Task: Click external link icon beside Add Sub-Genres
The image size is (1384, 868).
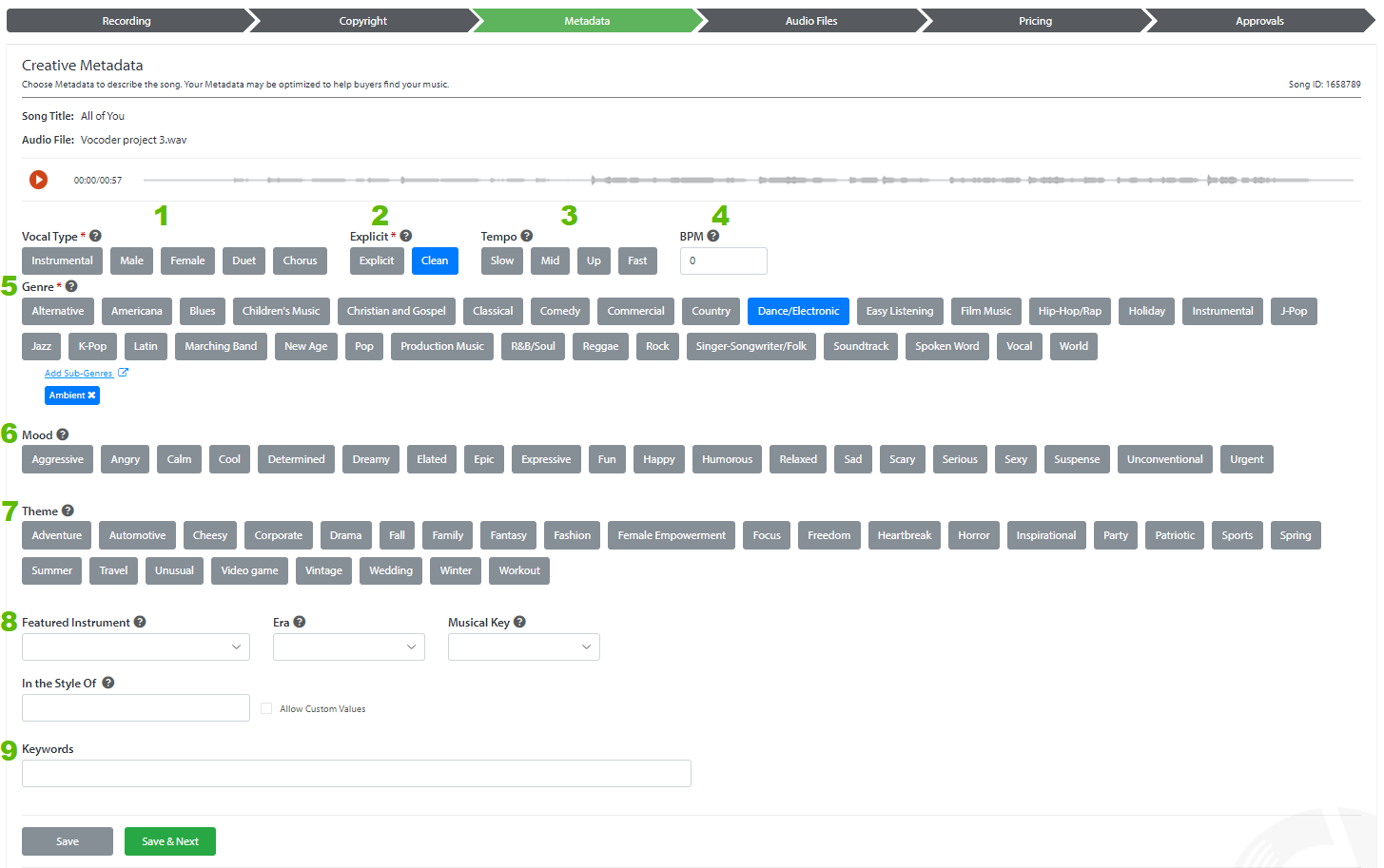Action: (123, 373)
